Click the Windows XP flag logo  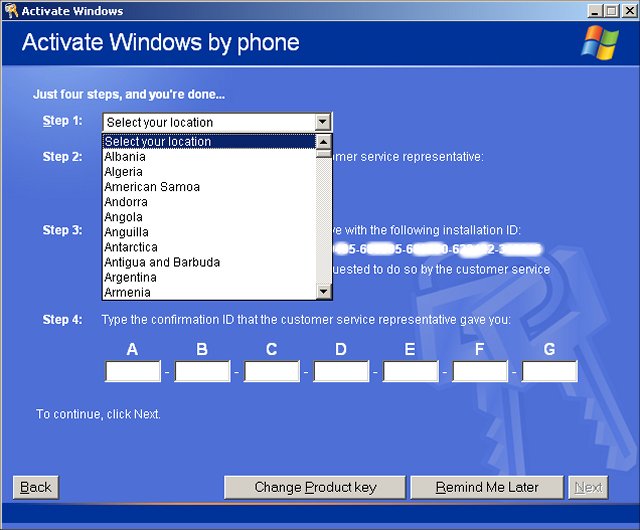pyautogui.click(x=600, y=42)
